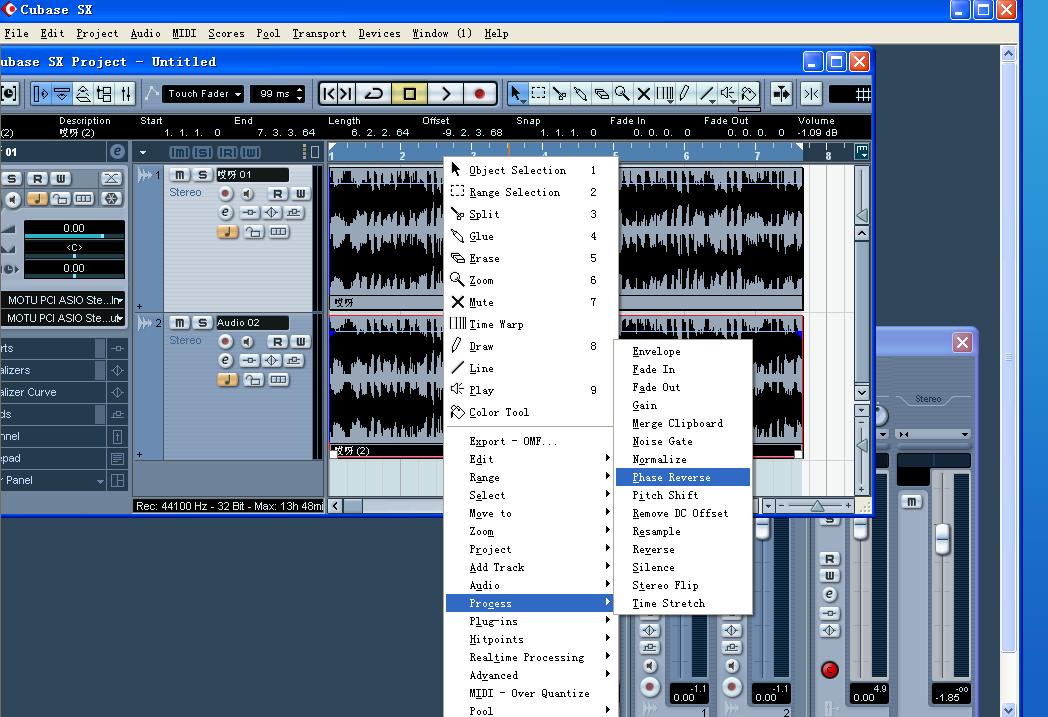The width and height of the screenshot is (1048, 717).
Task: Select the Mute X tool in toolbar
Action: click(644, 94)
